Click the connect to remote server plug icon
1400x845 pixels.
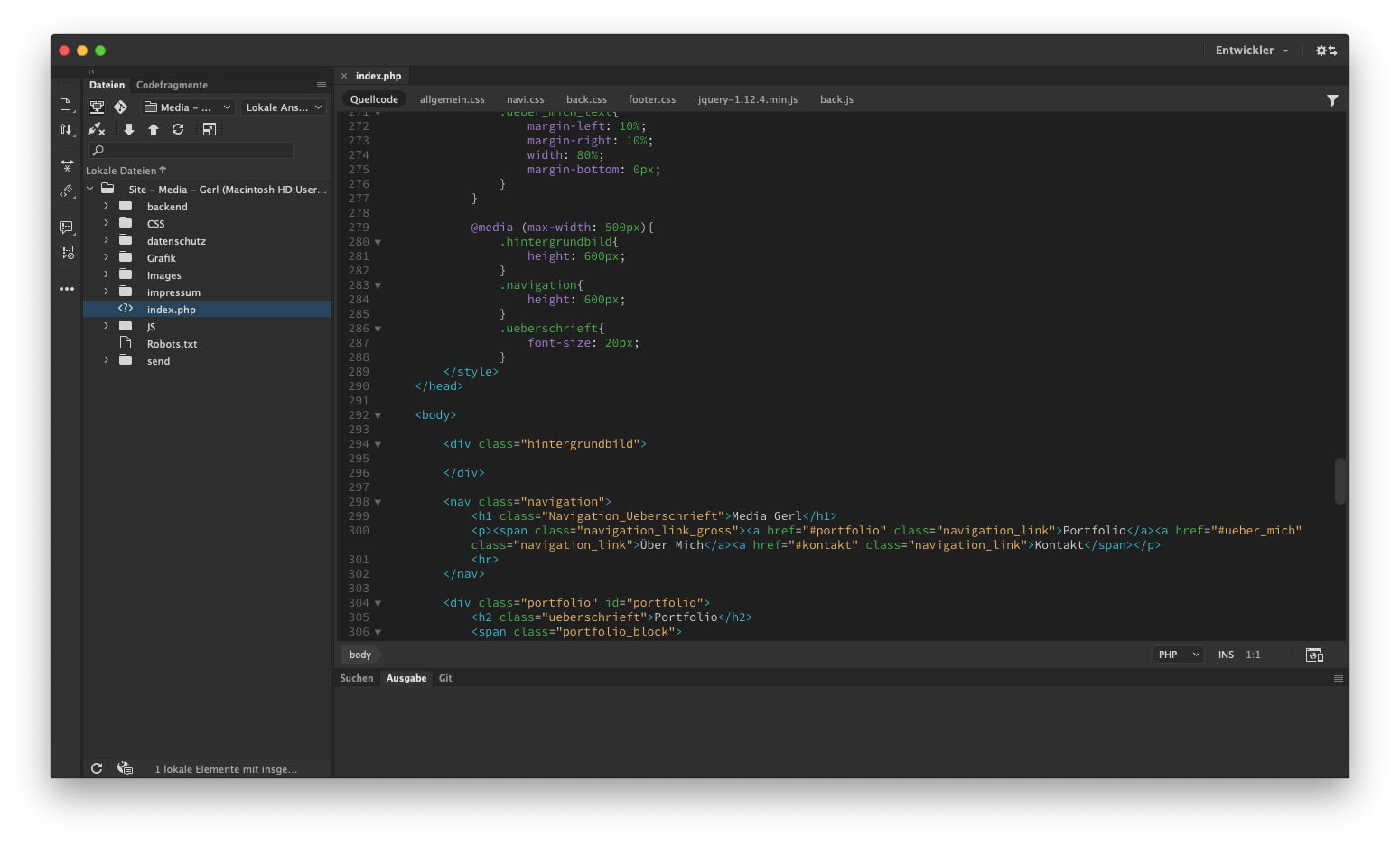point(97,130)
